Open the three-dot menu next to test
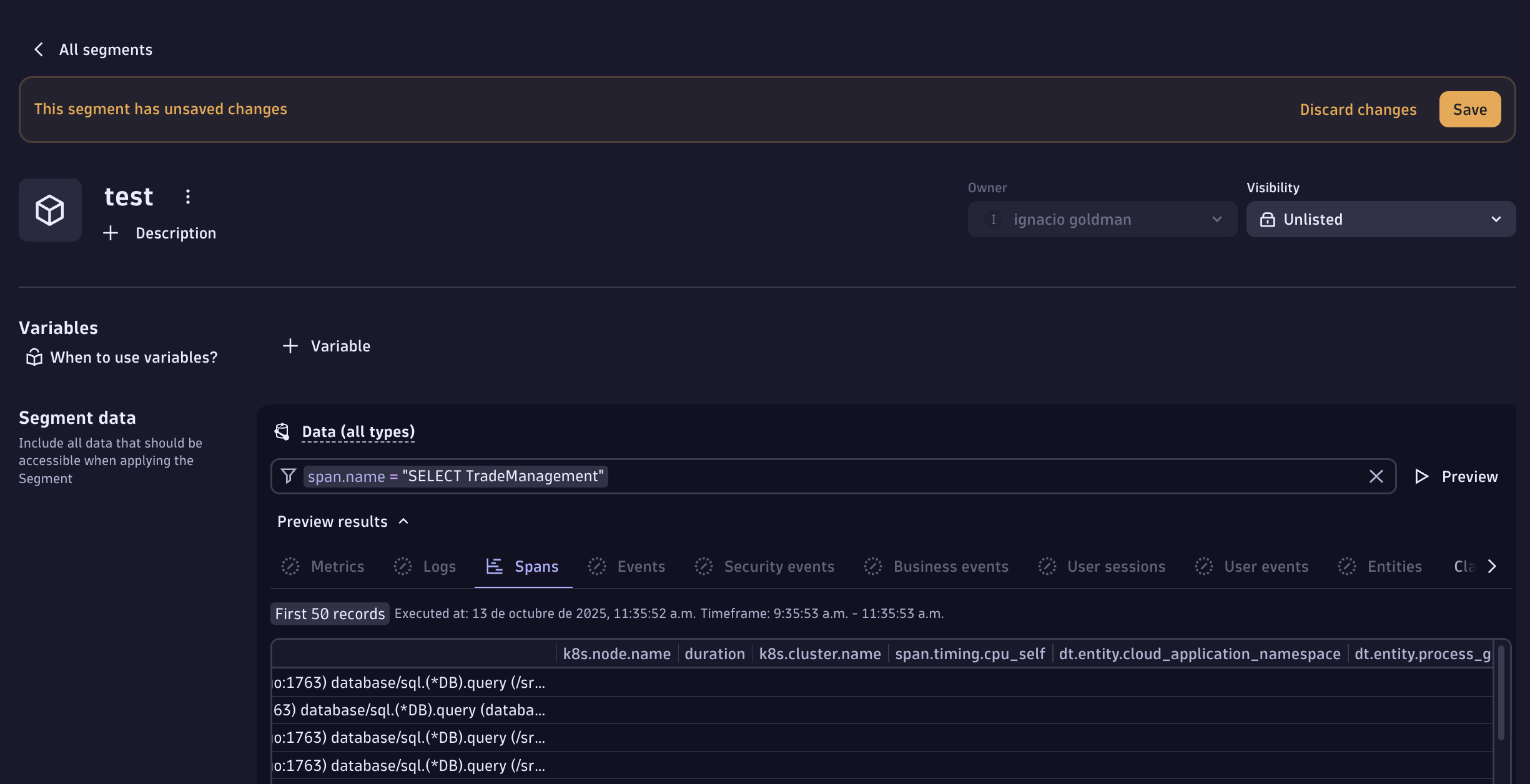The width and height of the screenshot is (1530, 784). 188,197
